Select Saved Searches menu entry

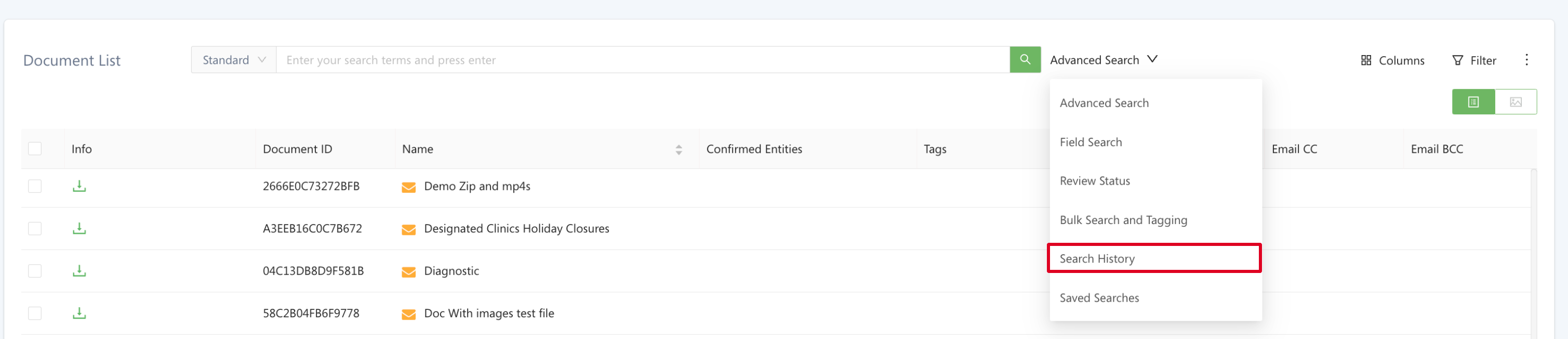pos(1099,298)
